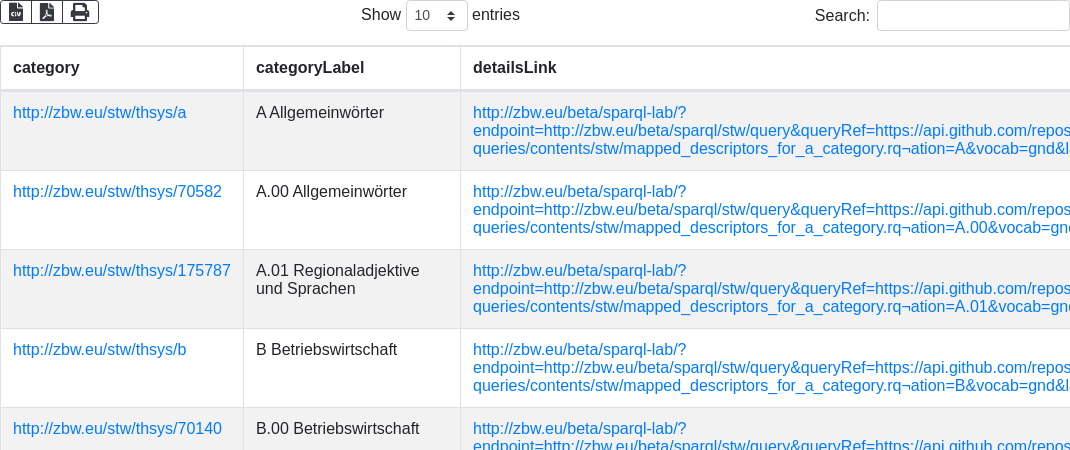Click the Search input field
The height and width of the screenshot is (450, 1070).
pos(972,16)
